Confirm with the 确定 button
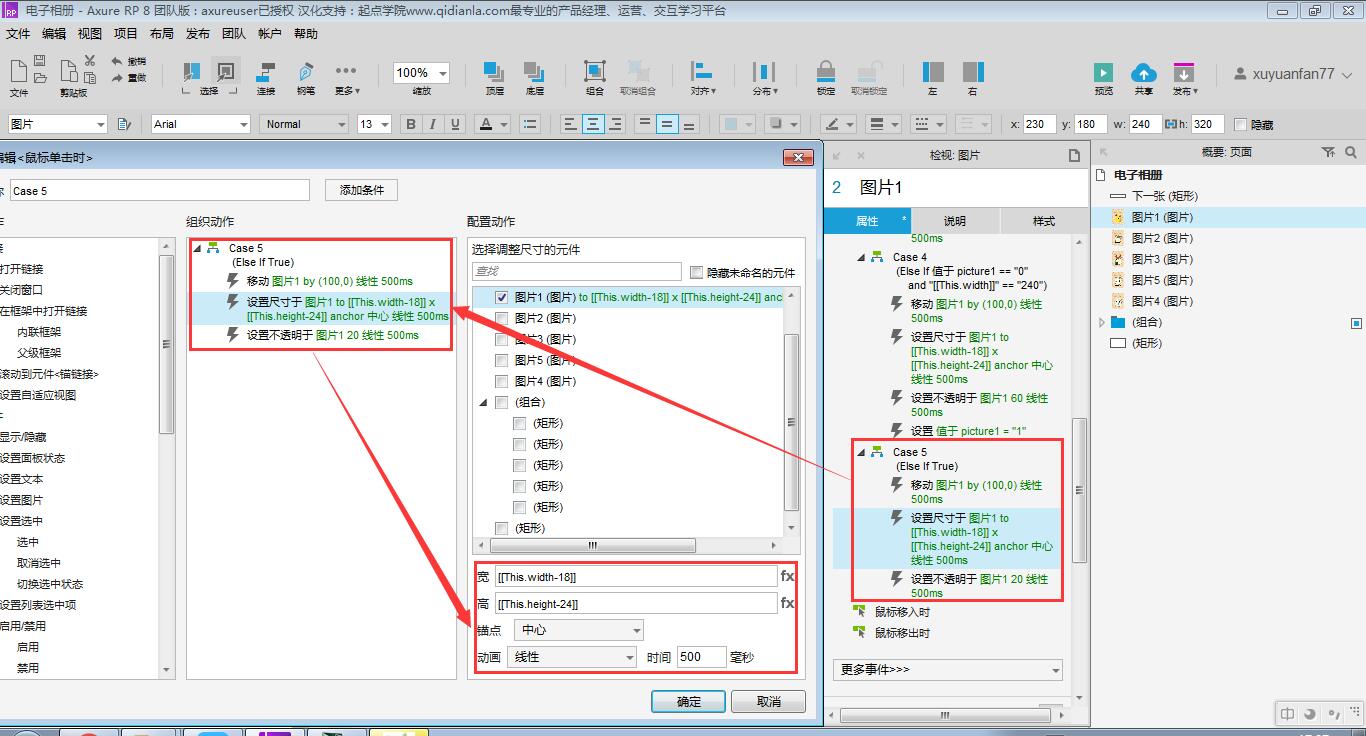1366x736 pixels. 689,701
